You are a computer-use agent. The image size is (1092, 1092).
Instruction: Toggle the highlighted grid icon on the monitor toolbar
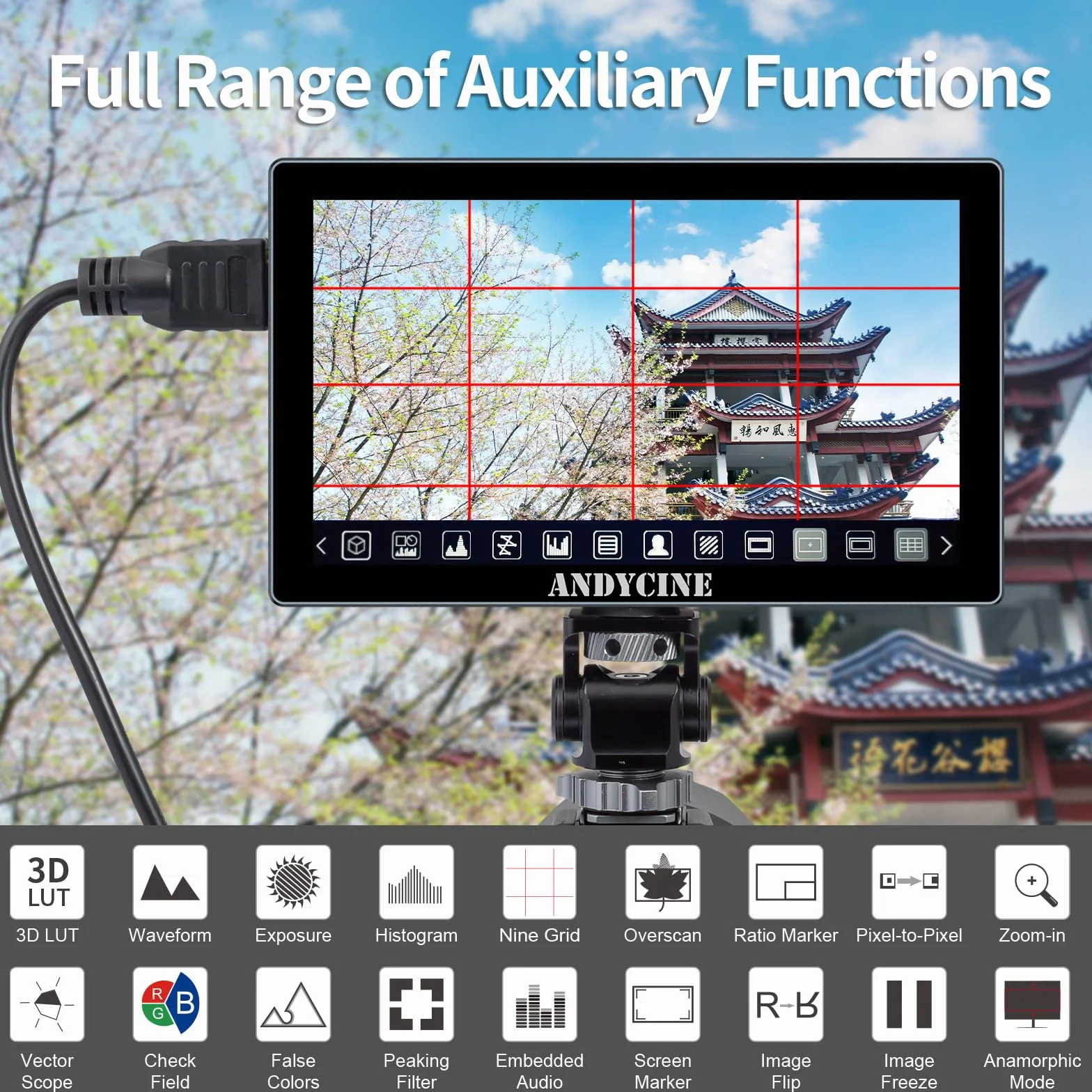coord(911,545)
